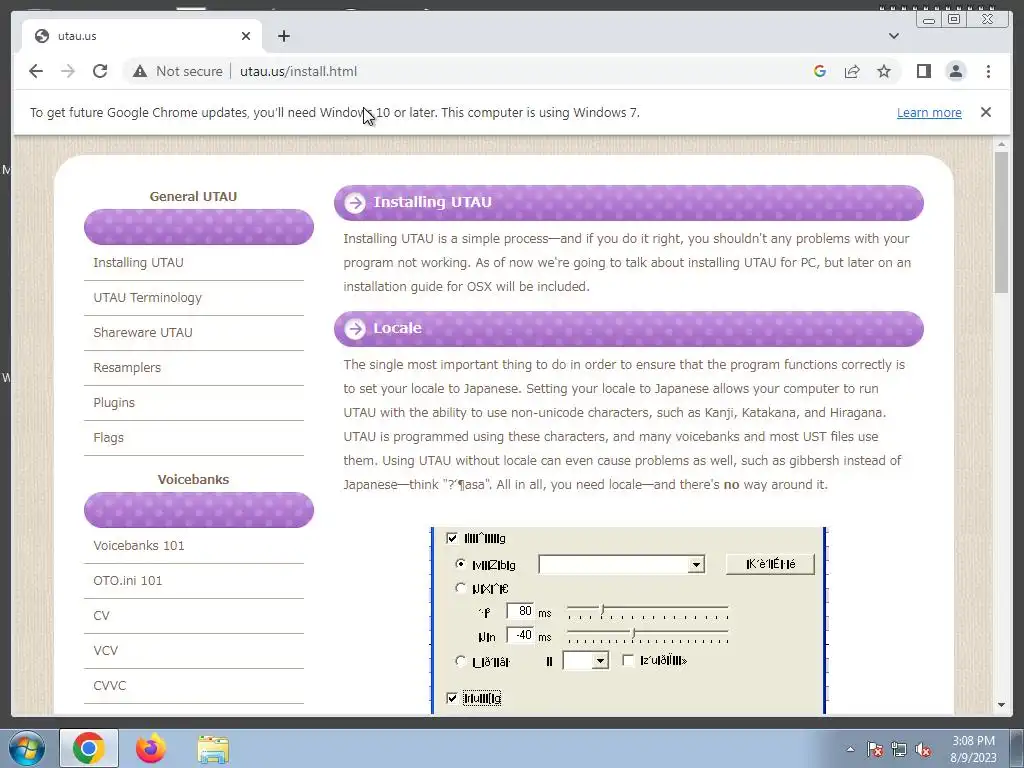1024x768 pixels.
Task: Click the forward navigation arrow
Action: pos(68,71)
